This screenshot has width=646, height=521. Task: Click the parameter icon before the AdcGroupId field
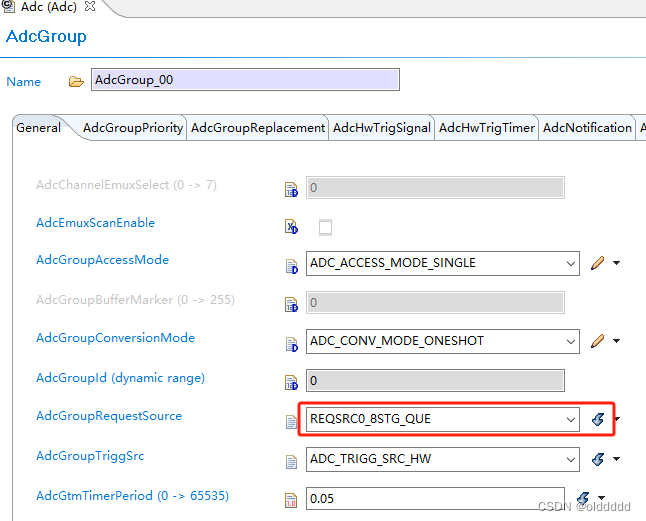(291, 382)
